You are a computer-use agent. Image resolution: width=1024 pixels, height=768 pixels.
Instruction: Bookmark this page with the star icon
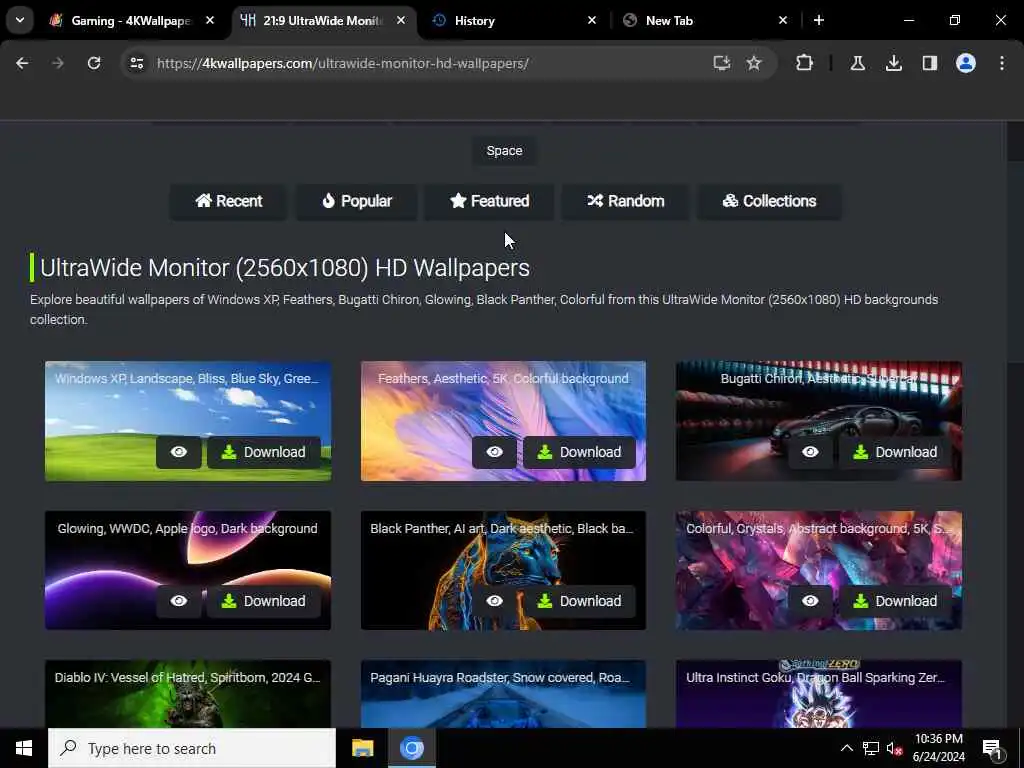coord(754,63)
